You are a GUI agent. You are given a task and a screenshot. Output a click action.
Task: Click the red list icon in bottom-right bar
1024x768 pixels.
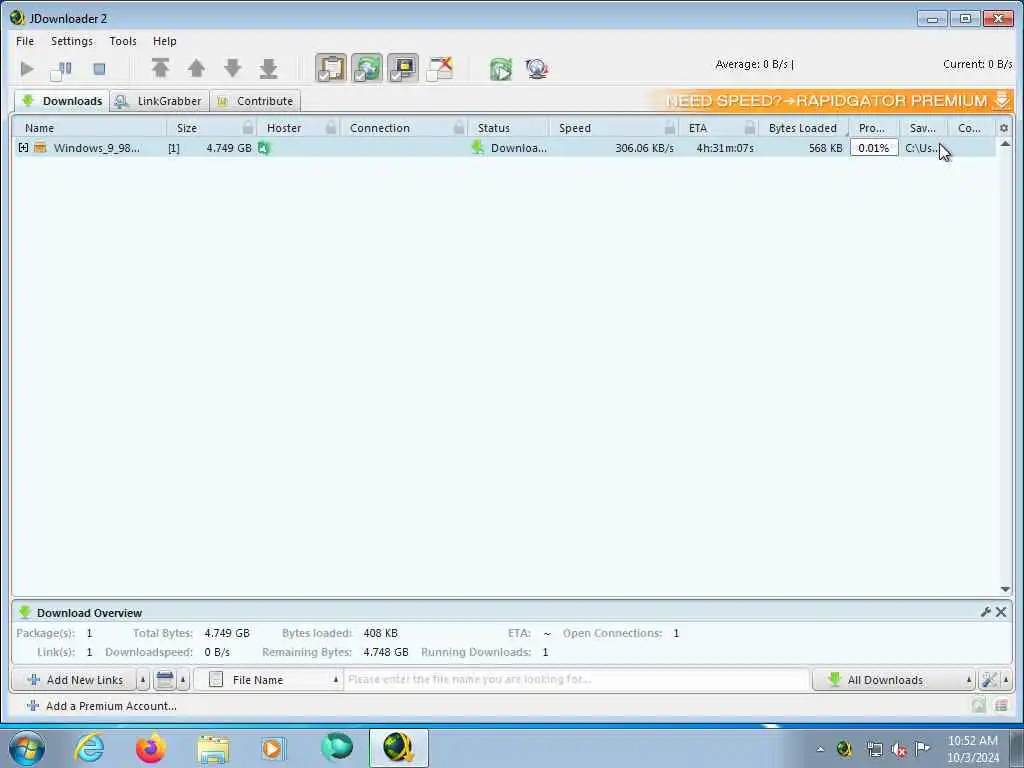click(1000, 705)
